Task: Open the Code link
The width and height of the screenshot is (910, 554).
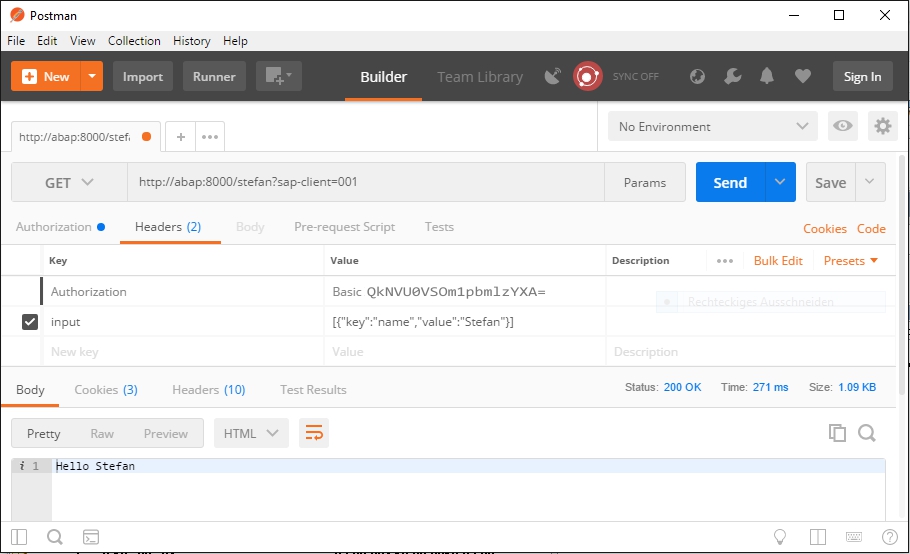Action: point(871,229)
